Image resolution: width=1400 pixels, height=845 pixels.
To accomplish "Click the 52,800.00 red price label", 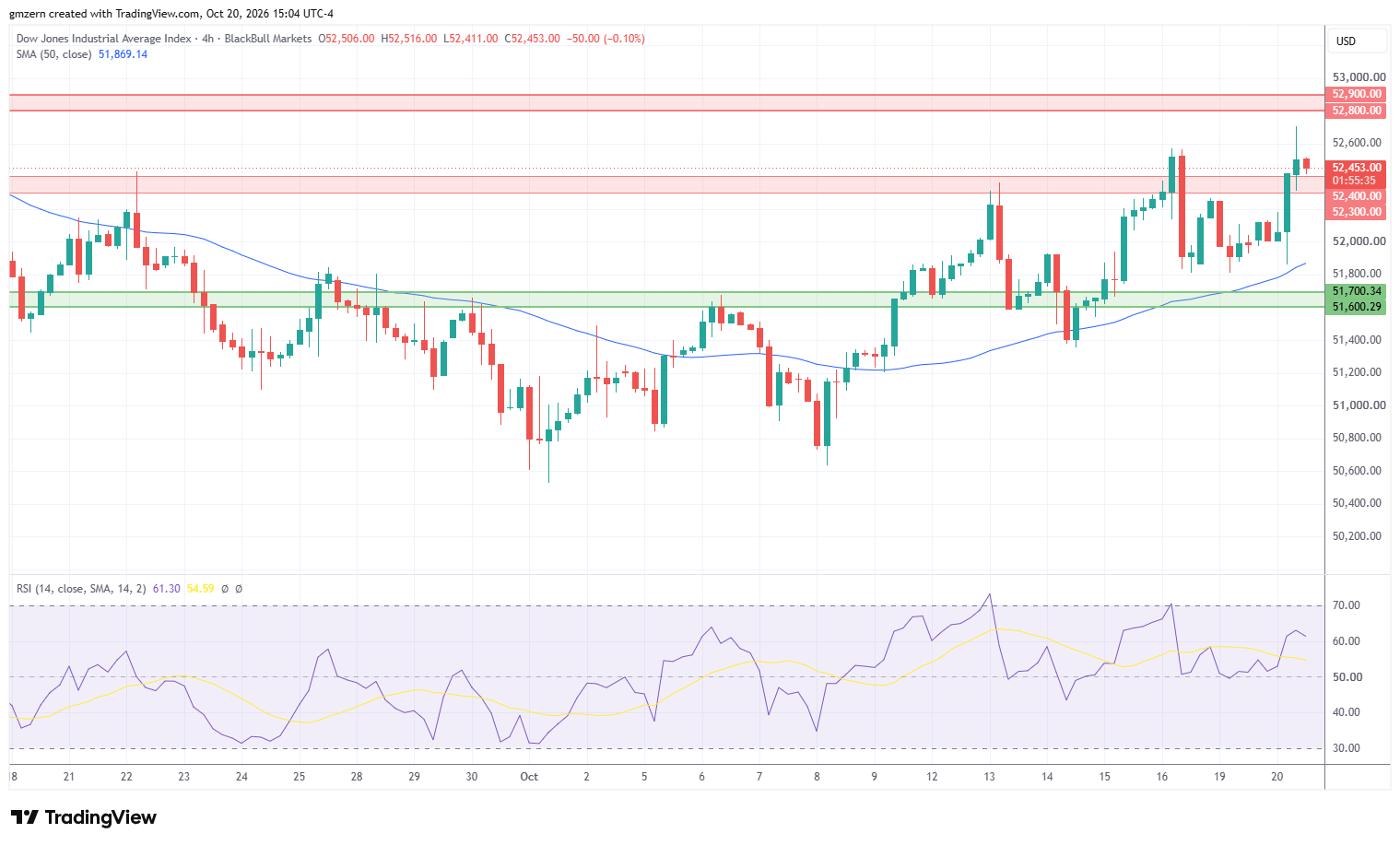I will pos(1356,111).
